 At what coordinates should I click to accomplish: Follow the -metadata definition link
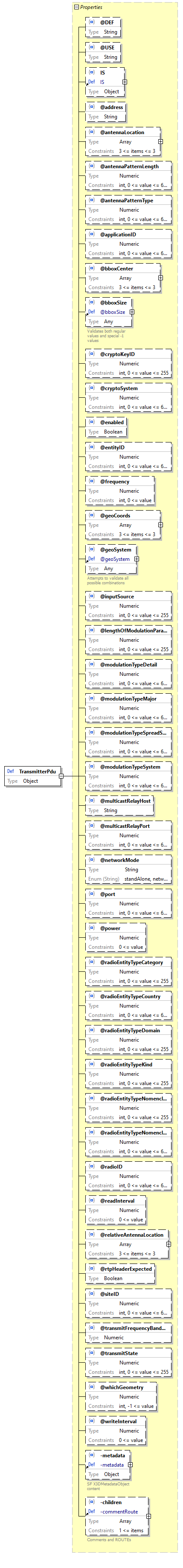pos(112,1465)
